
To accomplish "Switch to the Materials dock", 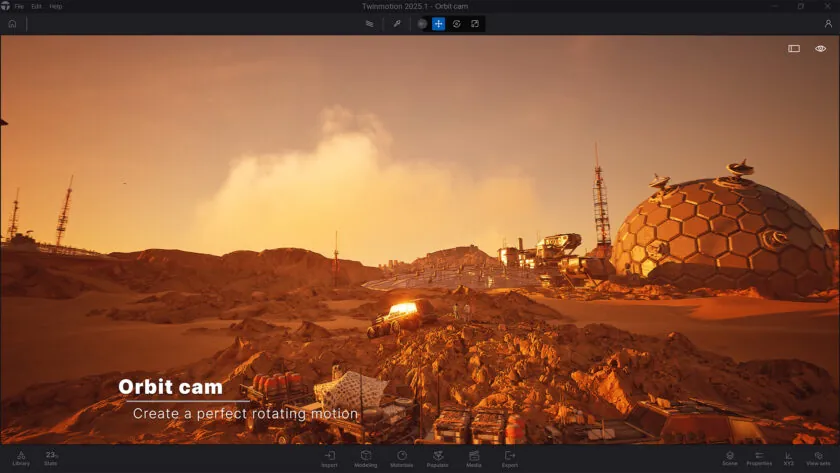I will click(x=401, y=458).
